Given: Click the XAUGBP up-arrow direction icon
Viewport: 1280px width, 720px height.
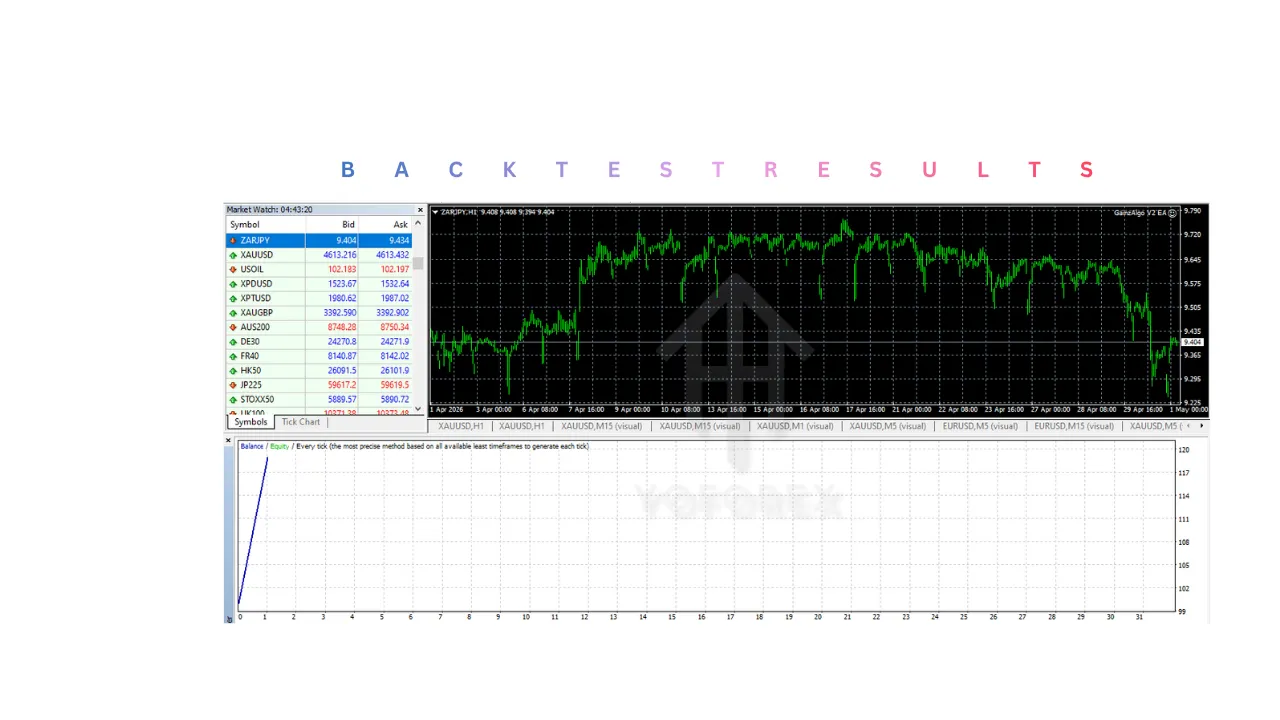Looking at the screenshot, I should click(x=233, y=313).
